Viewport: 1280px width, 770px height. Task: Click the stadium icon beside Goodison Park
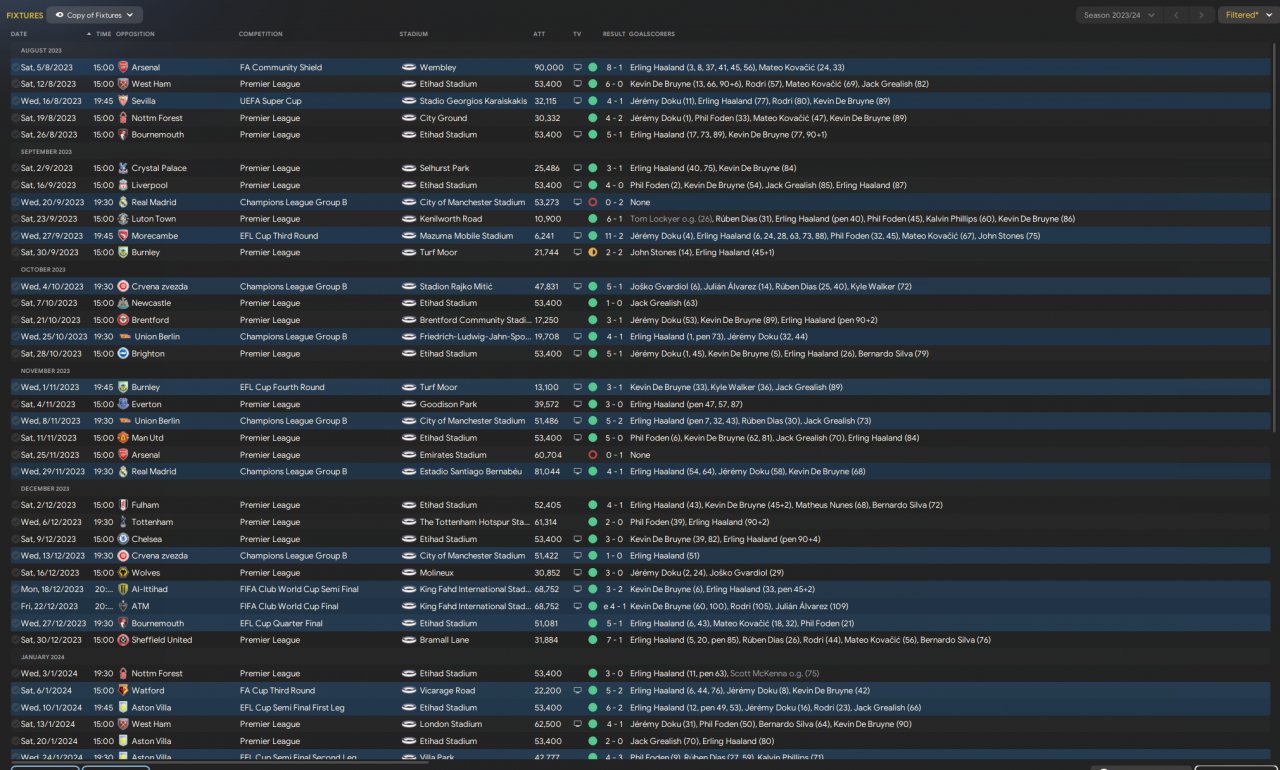tap(408, 404)
